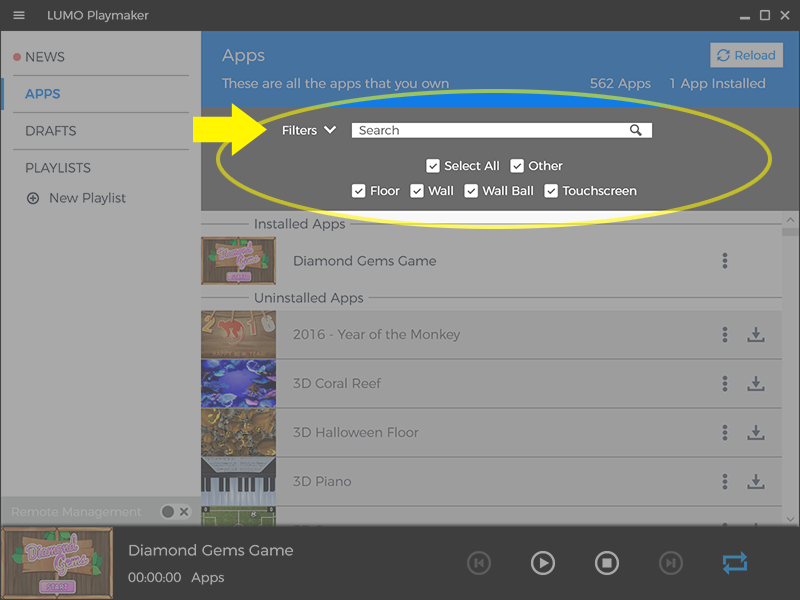This screenshot has width=800, height=600.
Task: Uncheck the Wall filter checkbox
Action: point(417,191)
